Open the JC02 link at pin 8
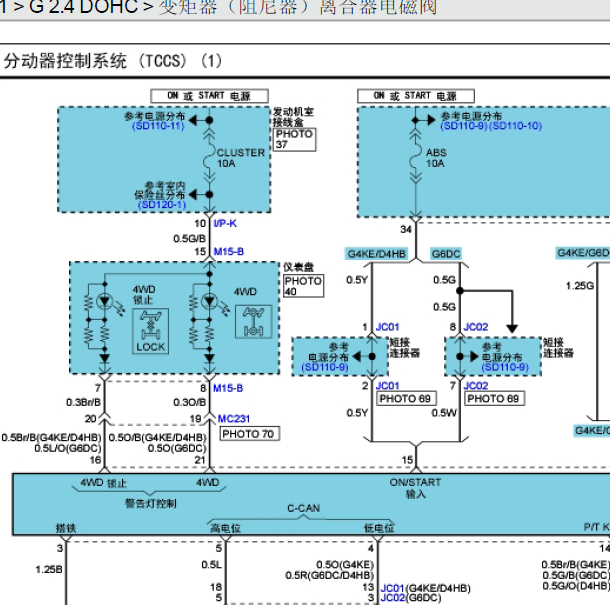 476,327
